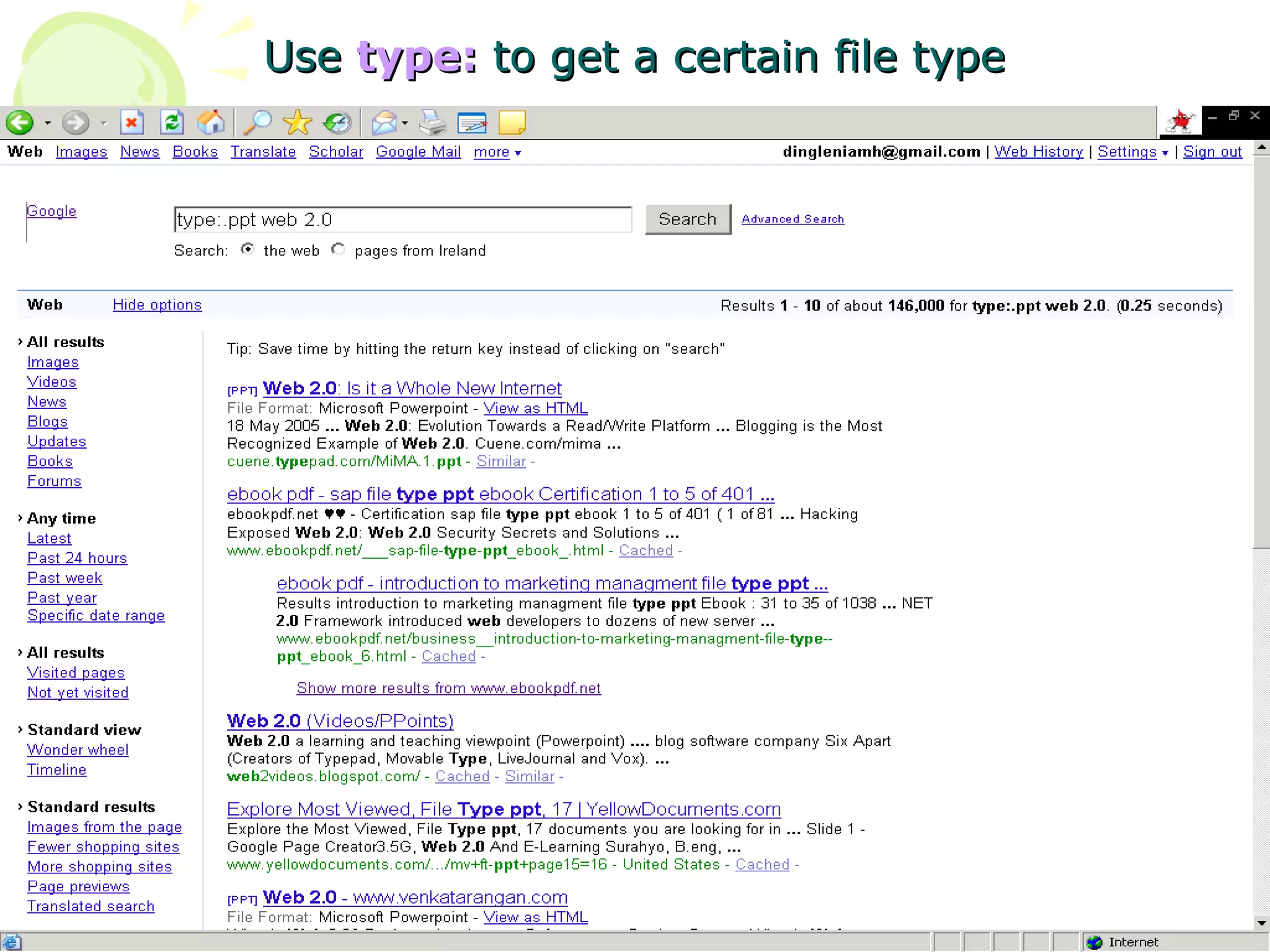Open Scholar in top navigation
The height and width of the screenshot is (952, 1270).
point(336,152)
